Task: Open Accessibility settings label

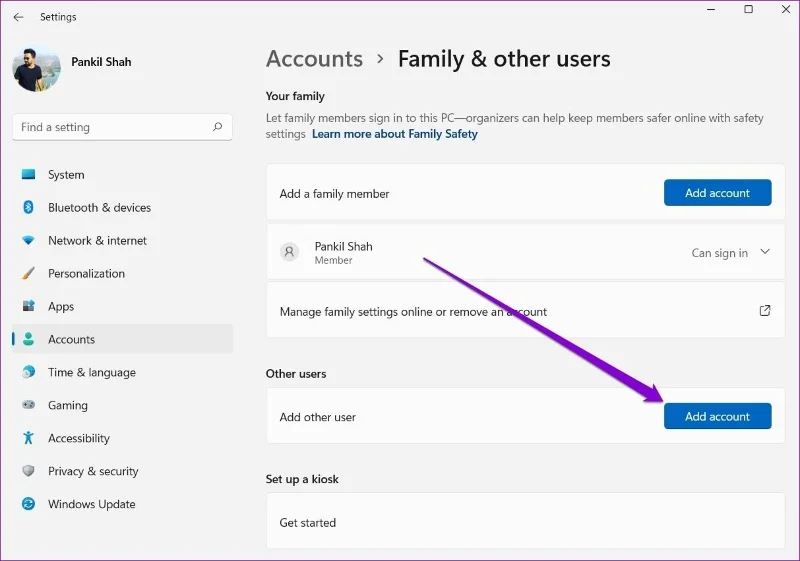Action: click(79, 438)
